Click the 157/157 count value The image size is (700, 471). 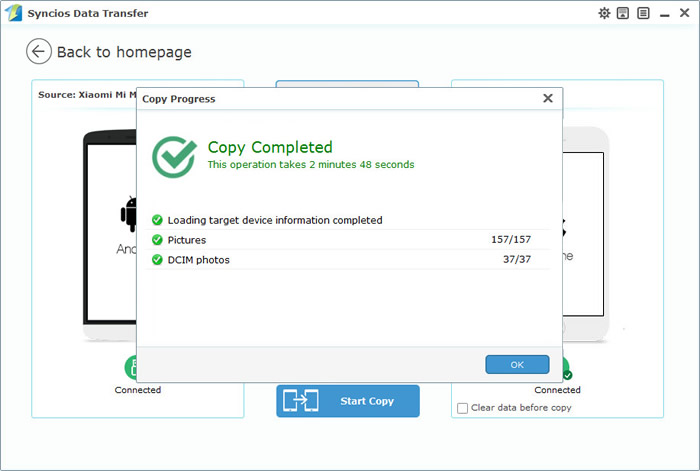(x=511, y=239)
